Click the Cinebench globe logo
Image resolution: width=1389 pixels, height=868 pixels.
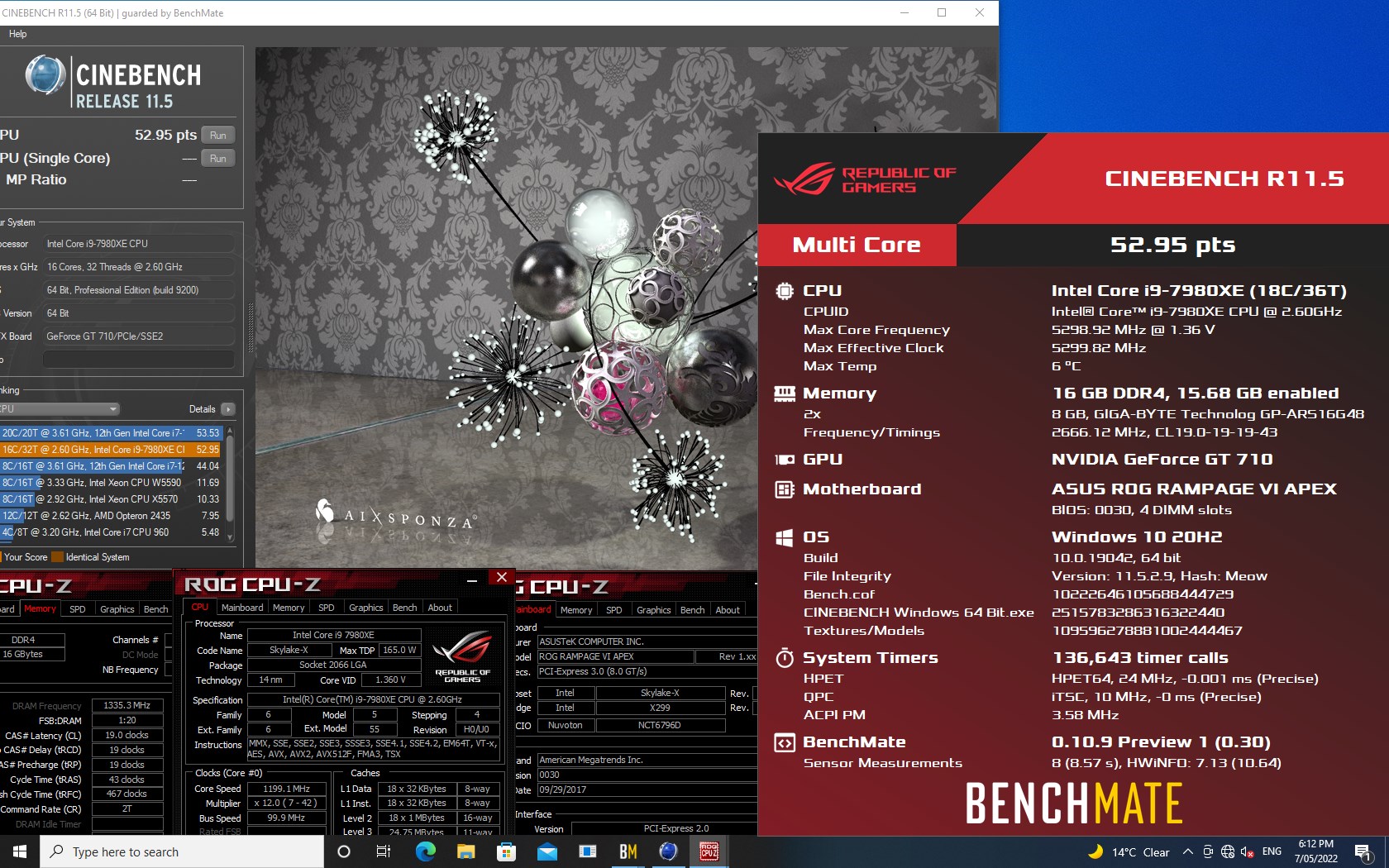point(45,75)
